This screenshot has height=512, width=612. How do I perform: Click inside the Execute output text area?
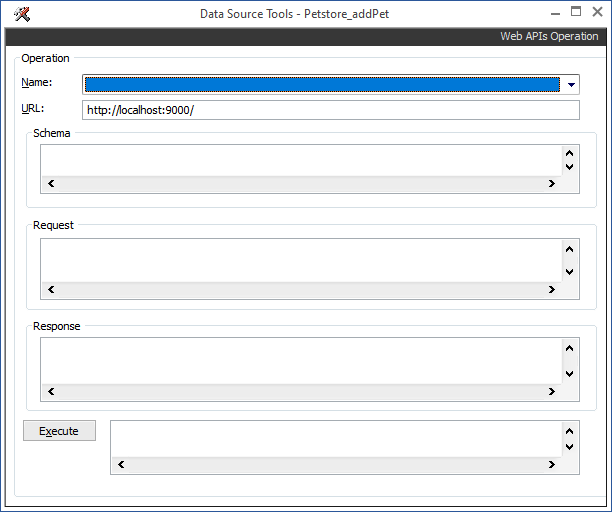pos(335,438)
